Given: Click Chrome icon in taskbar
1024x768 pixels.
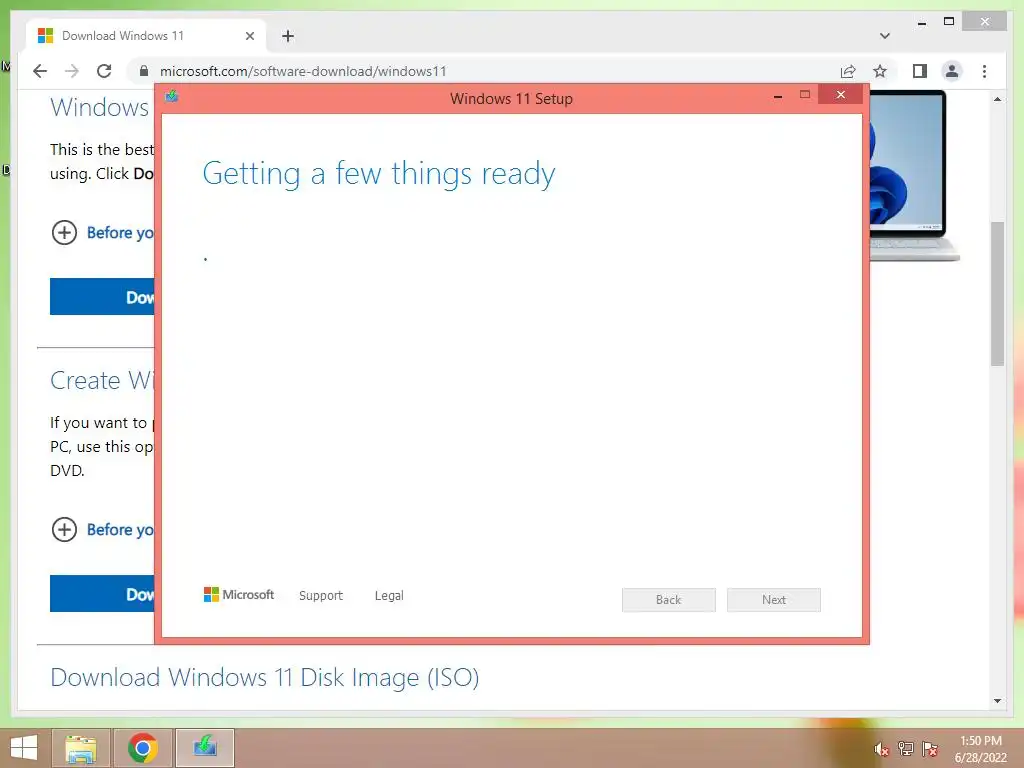Looking at the screenshot, I should click(x=142, y=748).
